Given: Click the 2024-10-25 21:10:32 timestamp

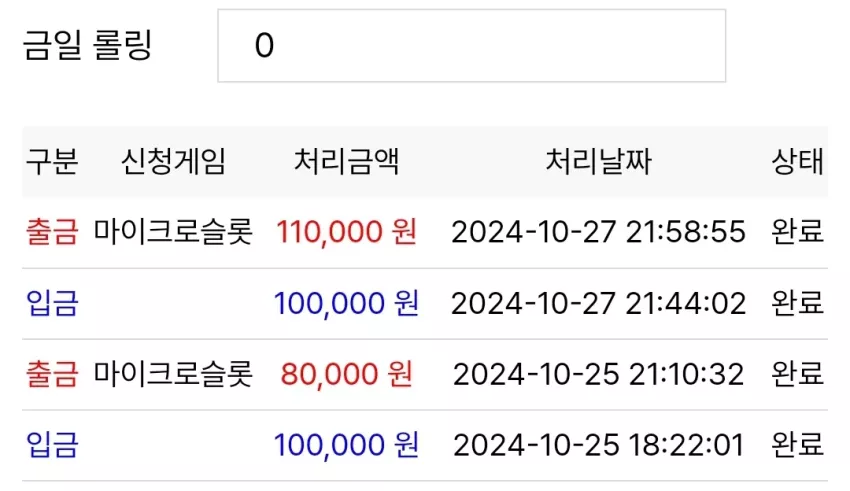Looking at the screenshot, I should (x=598, y=374).
